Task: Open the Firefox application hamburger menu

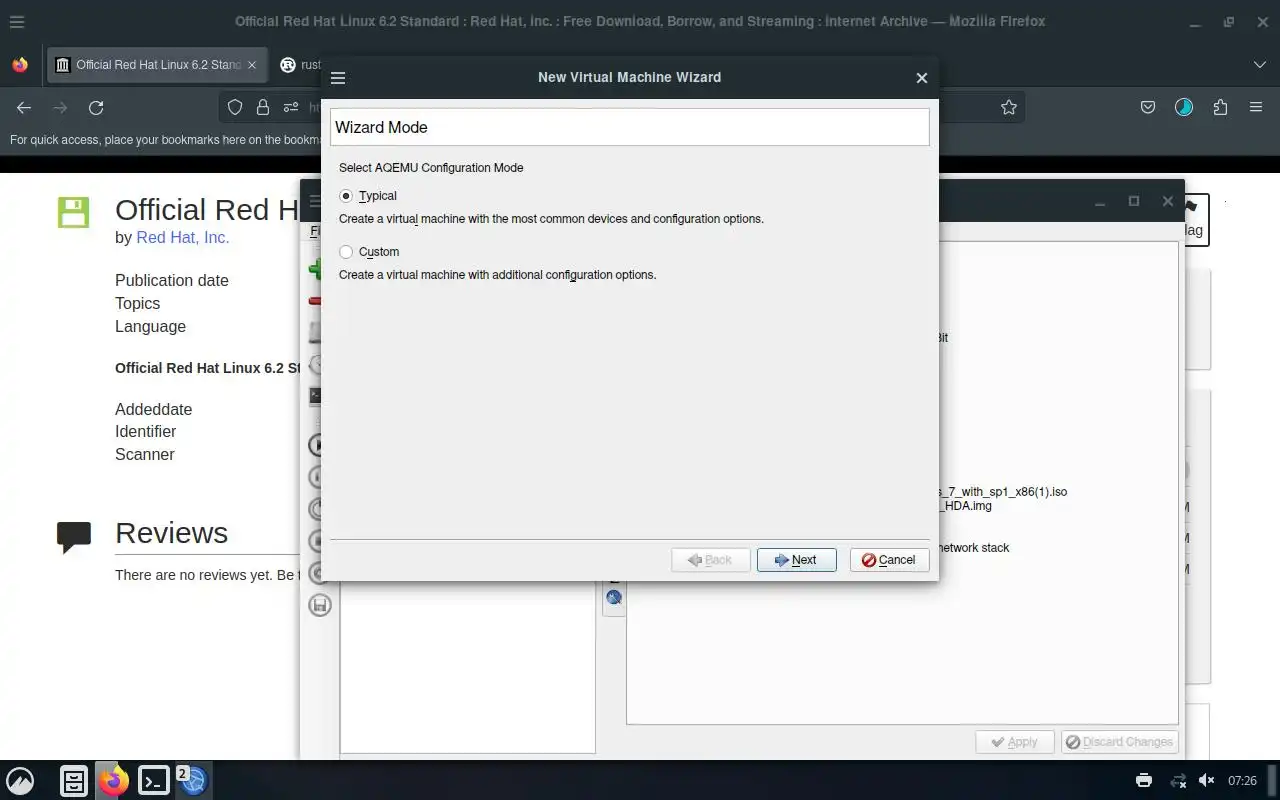Action: coord(1256,108)
